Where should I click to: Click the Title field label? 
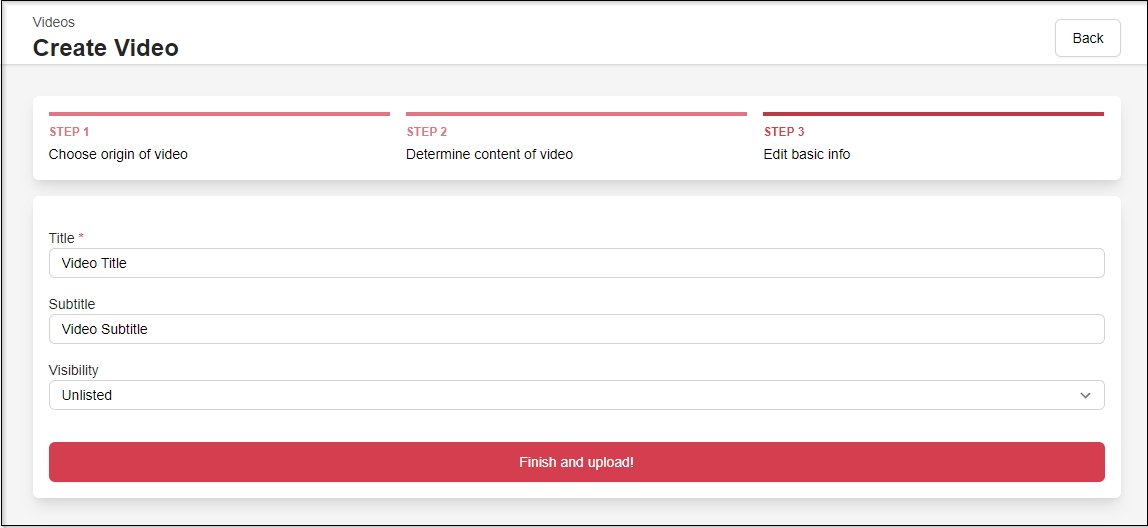click(x=62, y=238)
